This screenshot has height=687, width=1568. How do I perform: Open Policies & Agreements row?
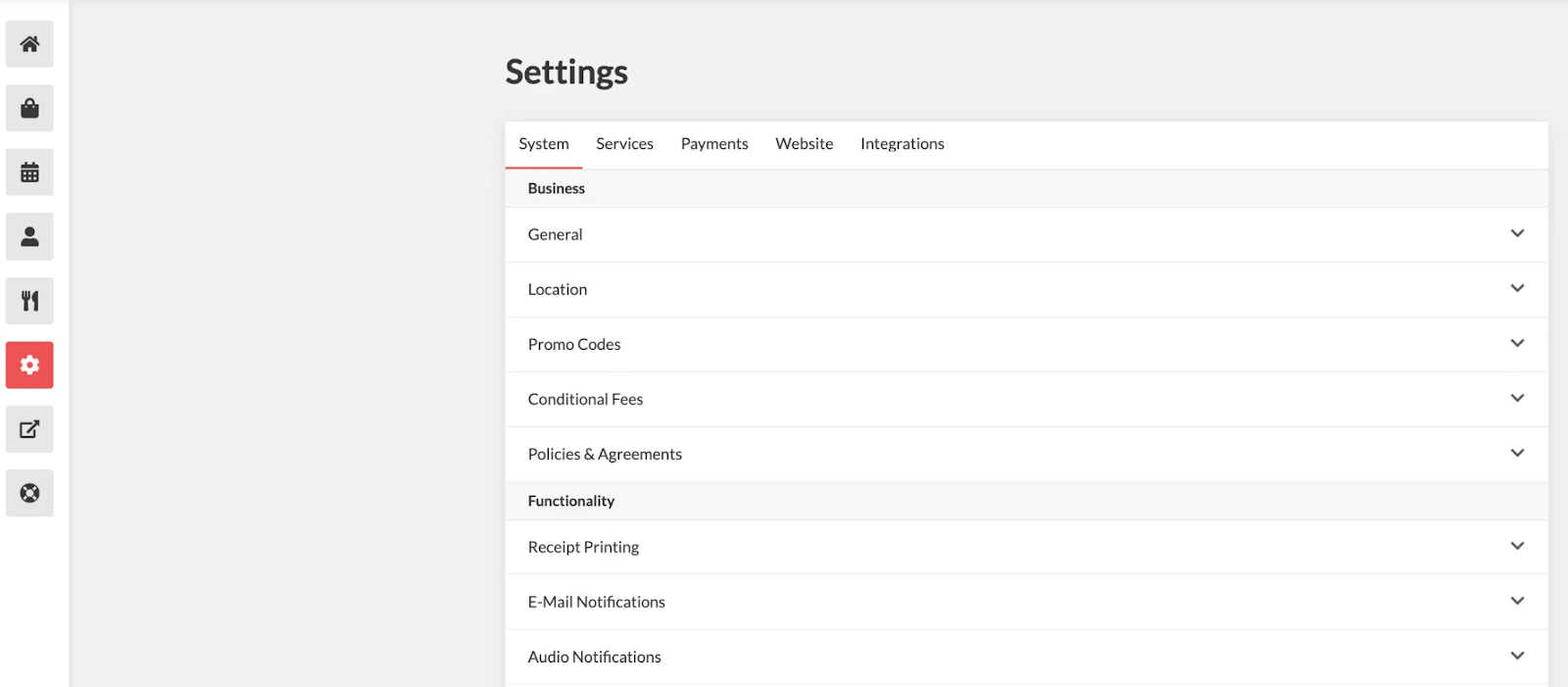[x=1026, y=454]
